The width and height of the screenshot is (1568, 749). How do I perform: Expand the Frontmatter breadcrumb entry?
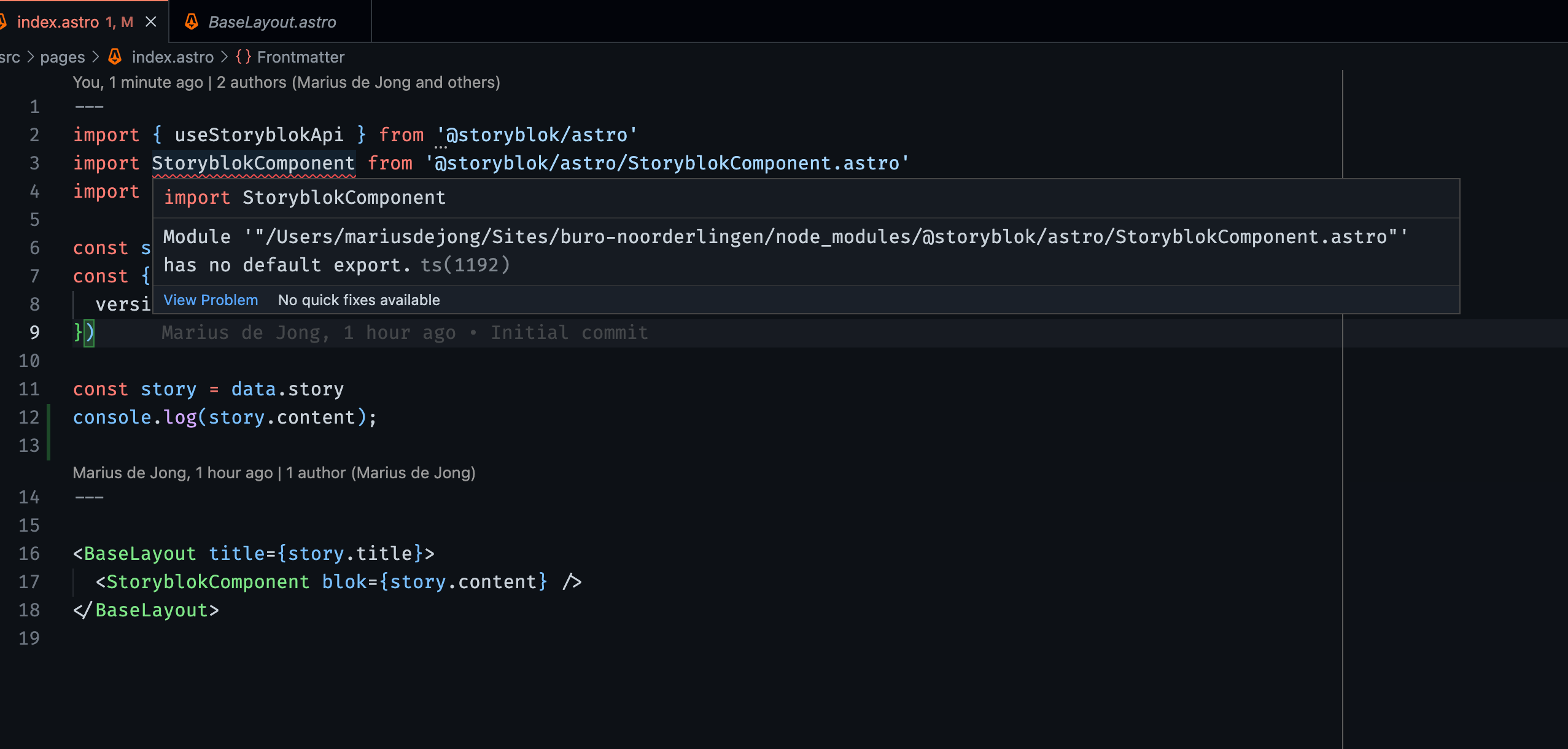coord(301,56)
